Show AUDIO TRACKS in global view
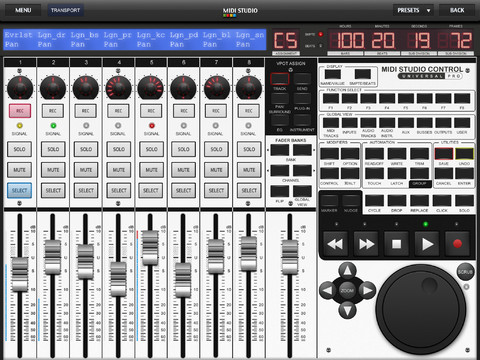480x360 pixels. coord(368,123)
